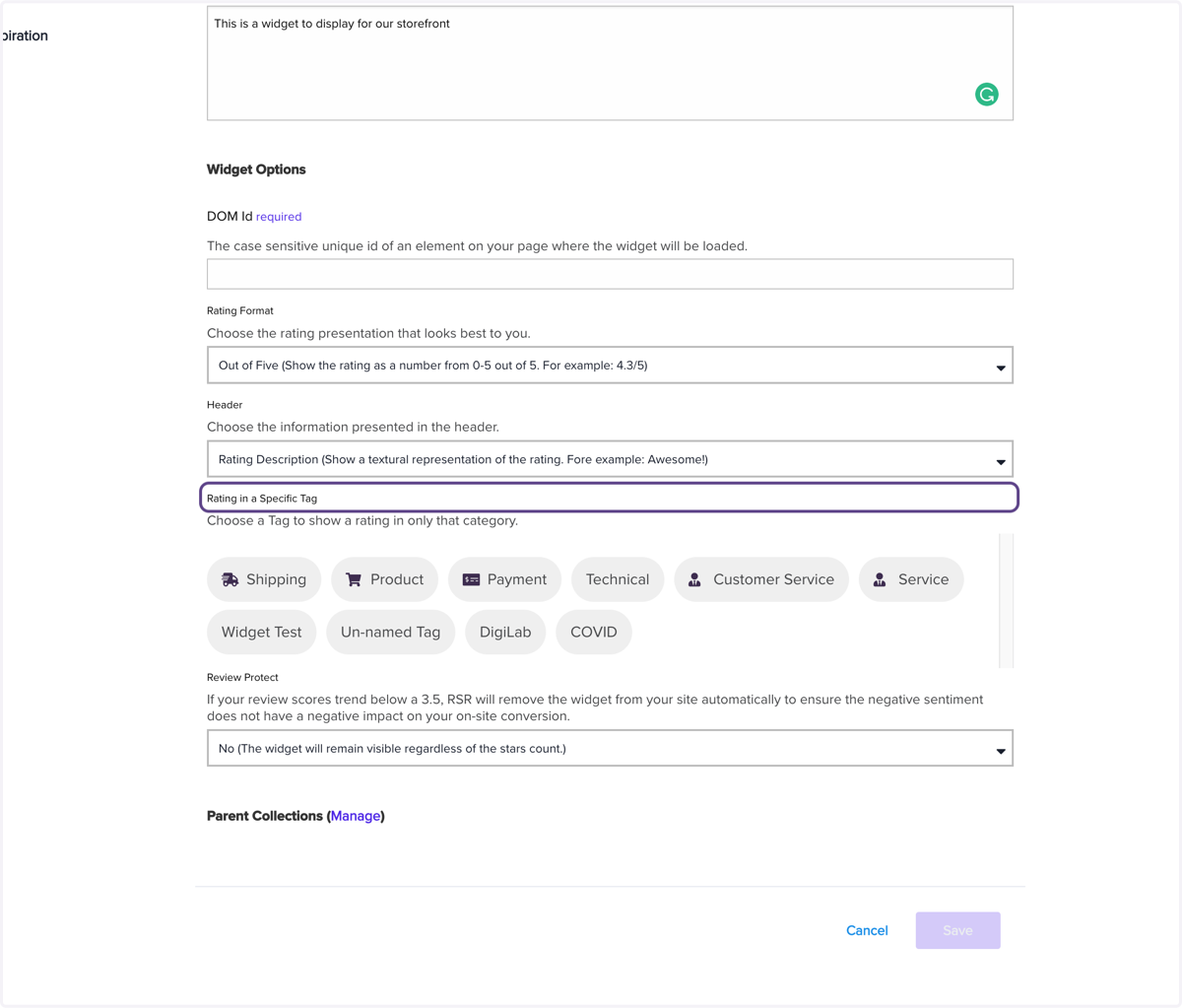Select the COVID tag

594,632
